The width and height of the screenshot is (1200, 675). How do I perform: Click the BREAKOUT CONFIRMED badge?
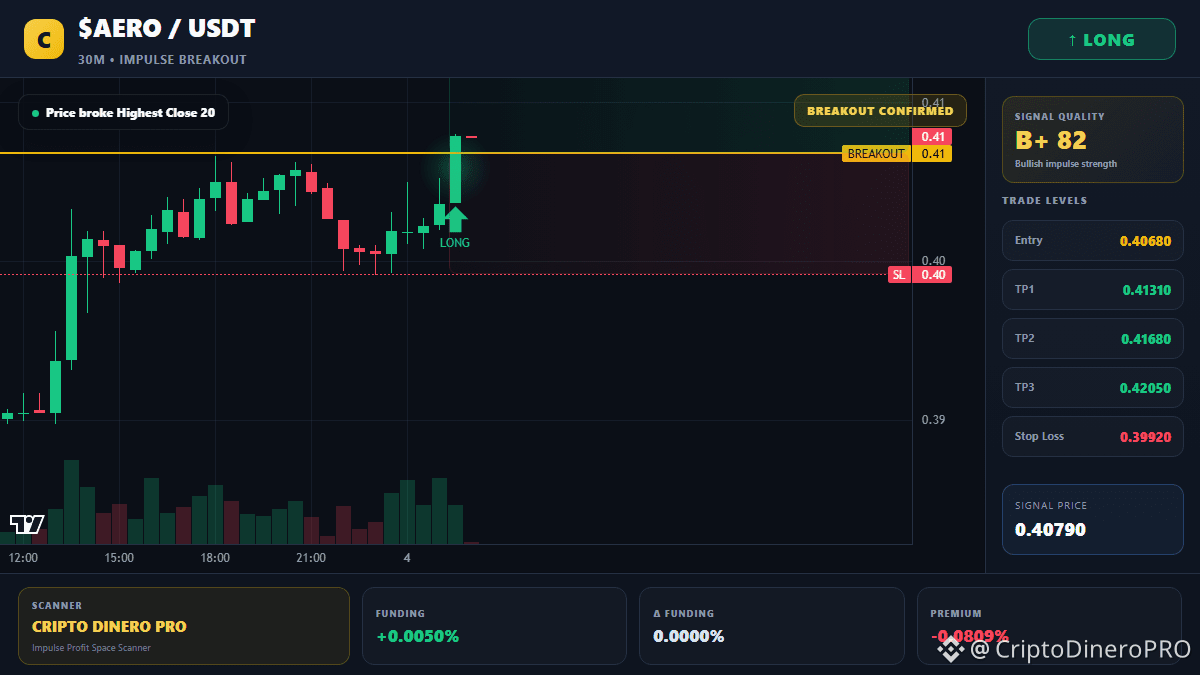coord(880,111)
